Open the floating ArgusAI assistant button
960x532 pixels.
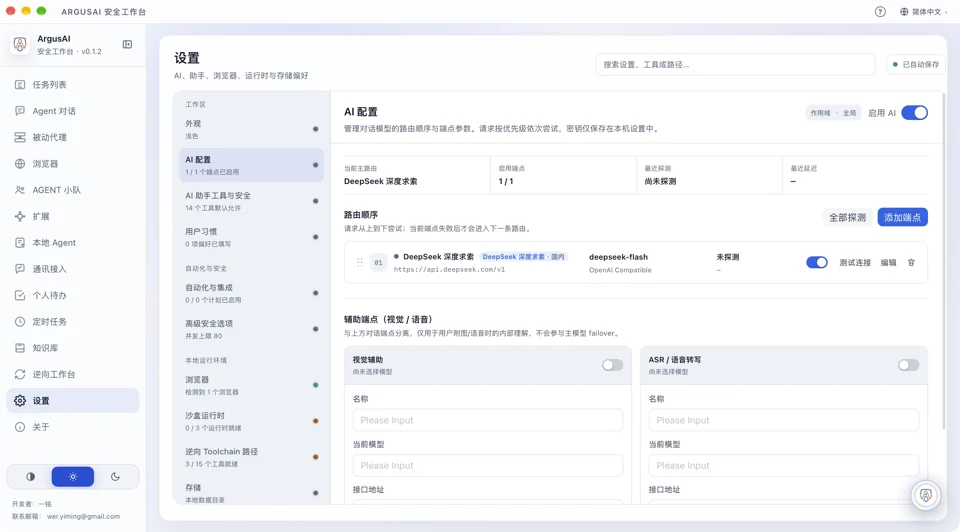926,495
